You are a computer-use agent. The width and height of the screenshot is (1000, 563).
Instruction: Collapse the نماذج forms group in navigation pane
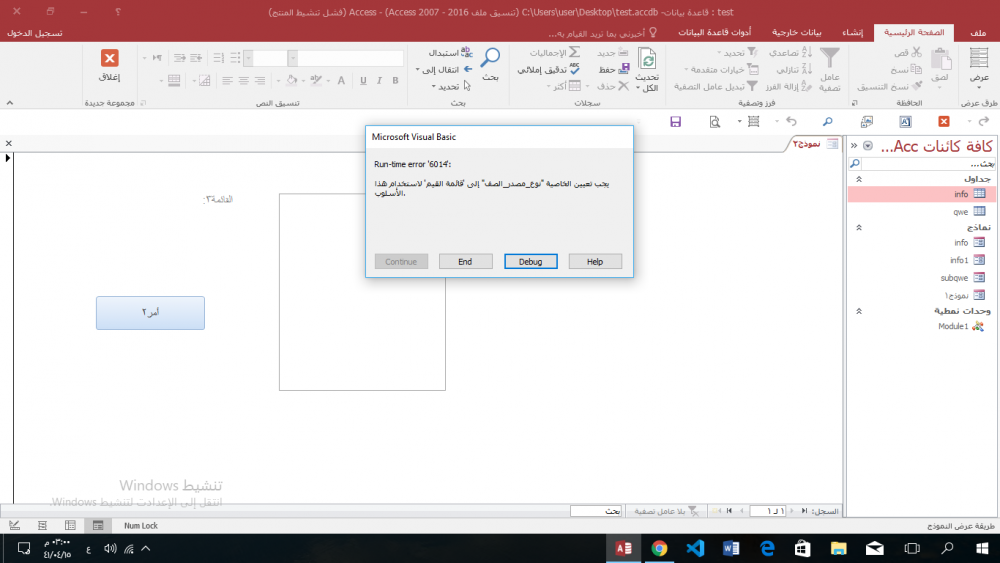coord(859,227)
